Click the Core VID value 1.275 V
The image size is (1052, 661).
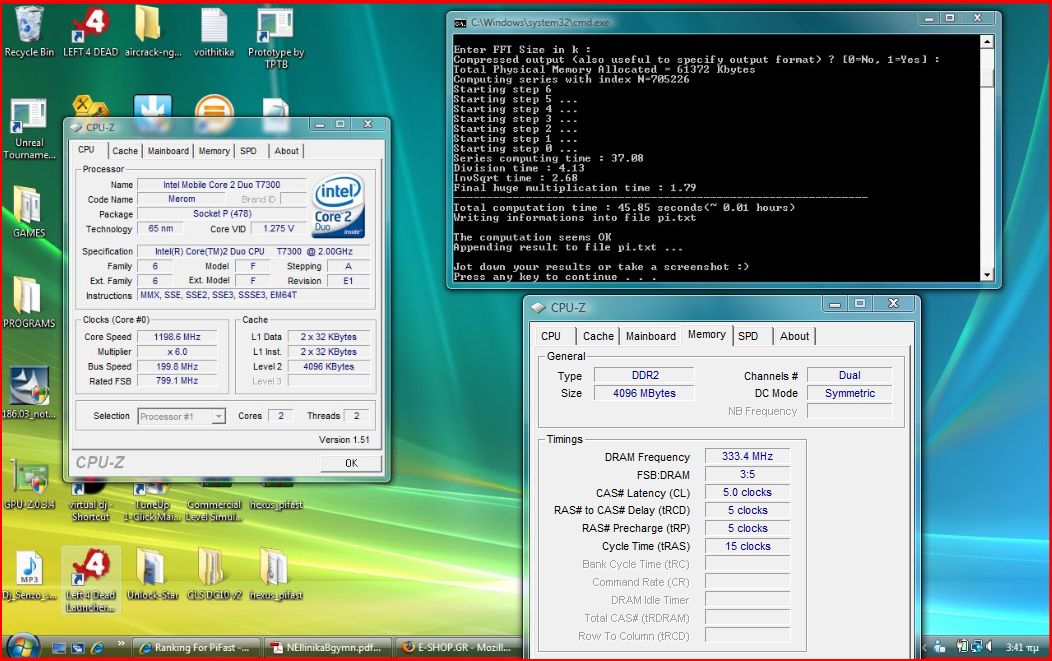[278, 229]
